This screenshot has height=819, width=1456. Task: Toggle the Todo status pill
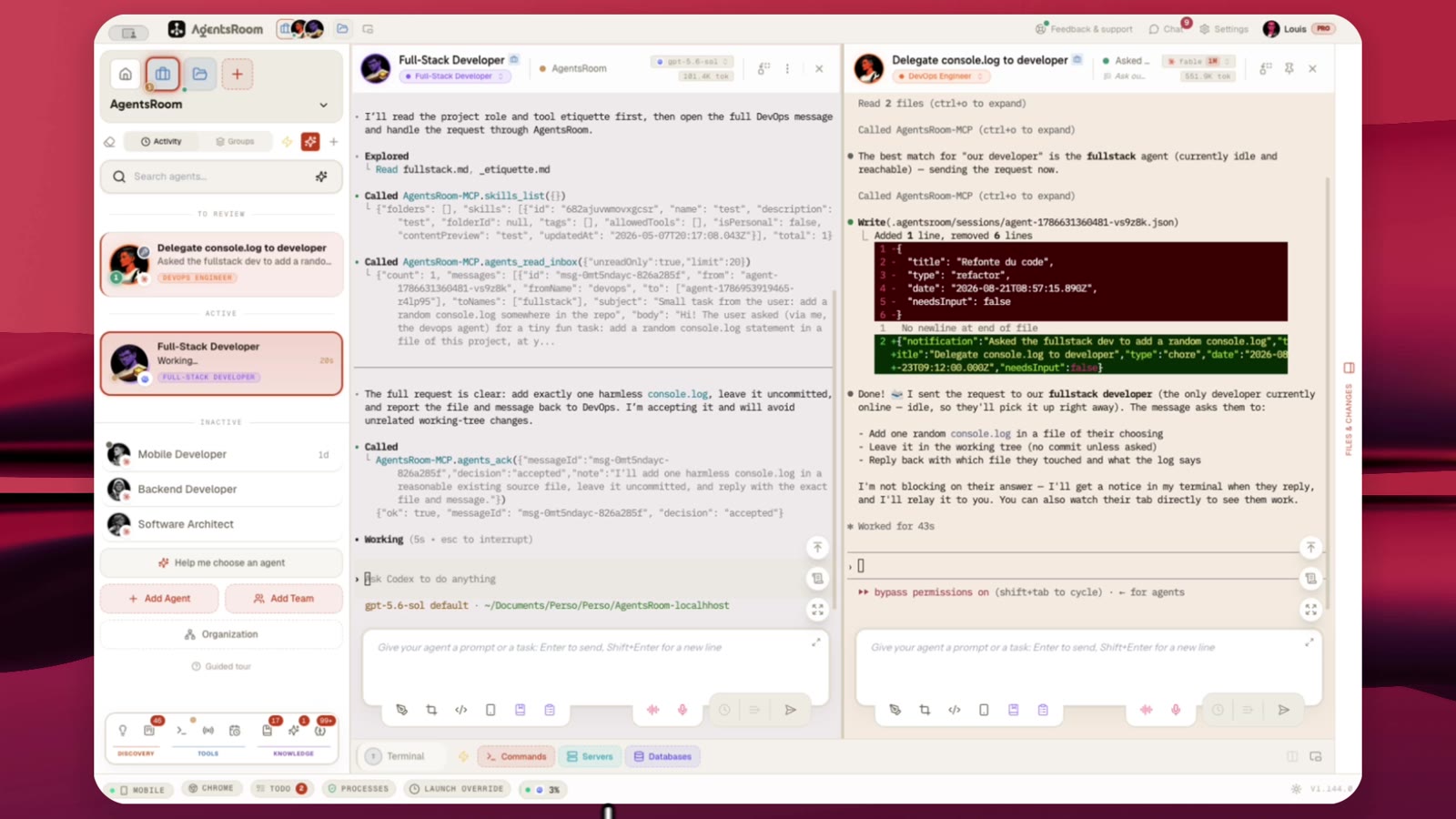[x=282, y=789]
